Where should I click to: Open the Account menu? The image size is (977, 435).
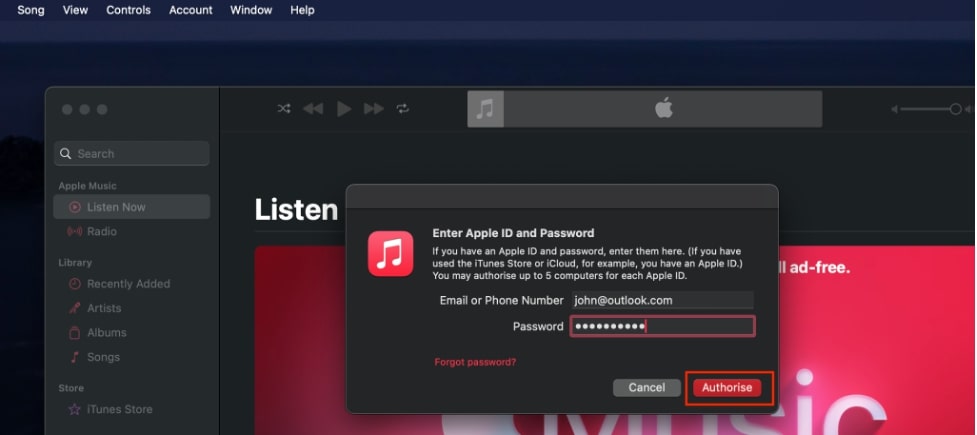click(x=191, y=10)
